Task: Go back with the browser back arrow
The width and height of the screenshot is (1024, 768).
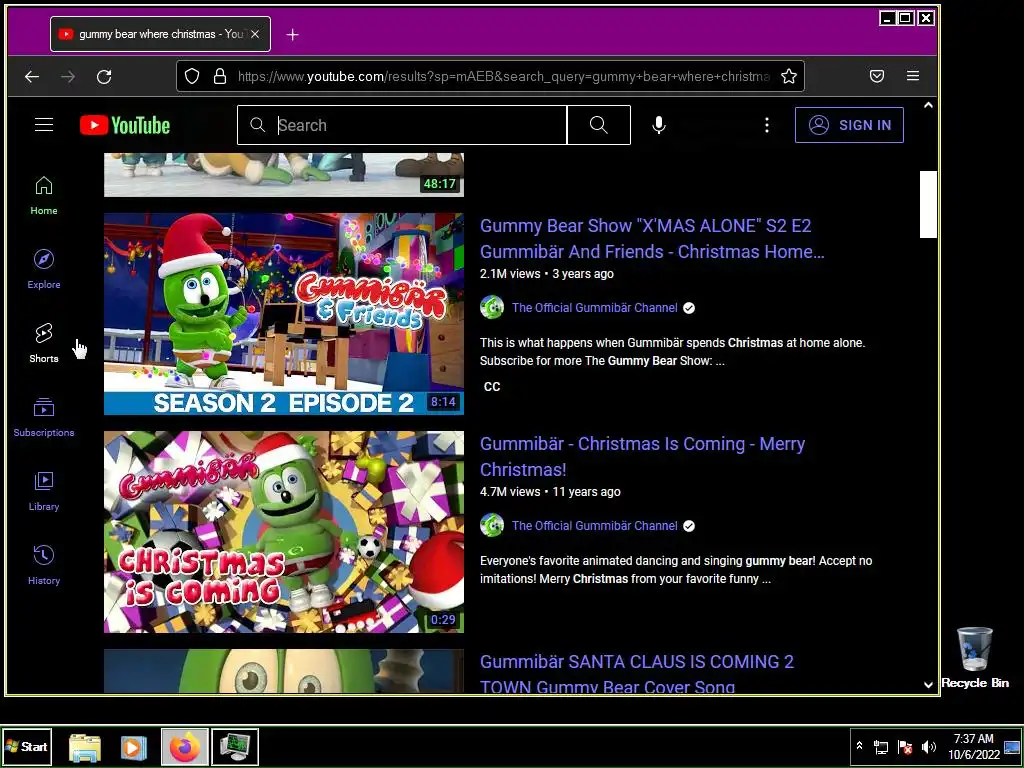Action: 31,76
